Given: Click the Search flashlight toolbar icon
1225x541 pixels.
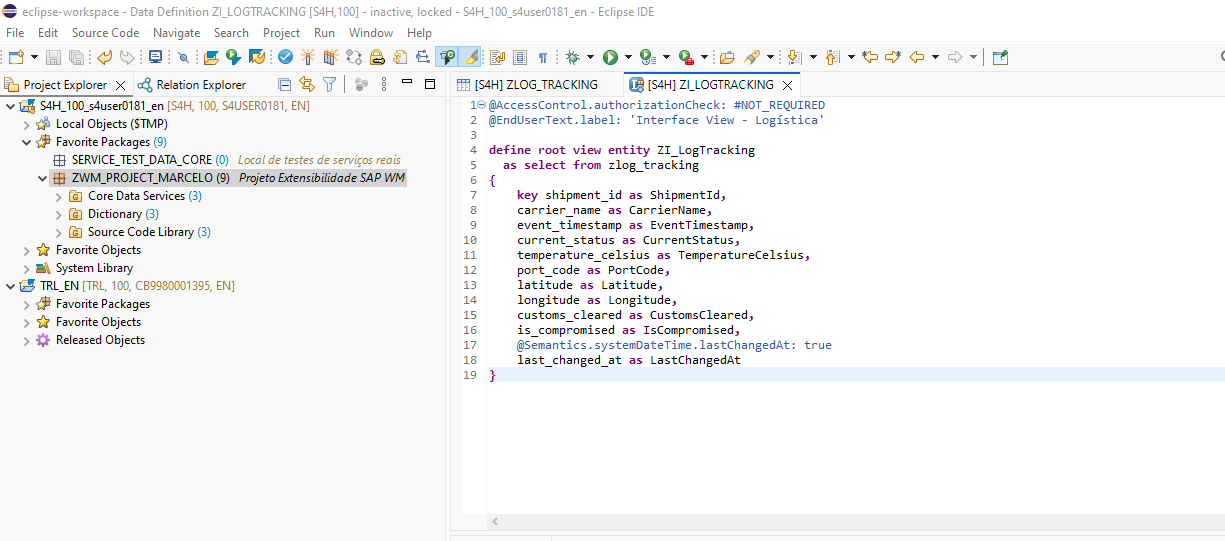Looking at the screenshot, I should (752, 57).
